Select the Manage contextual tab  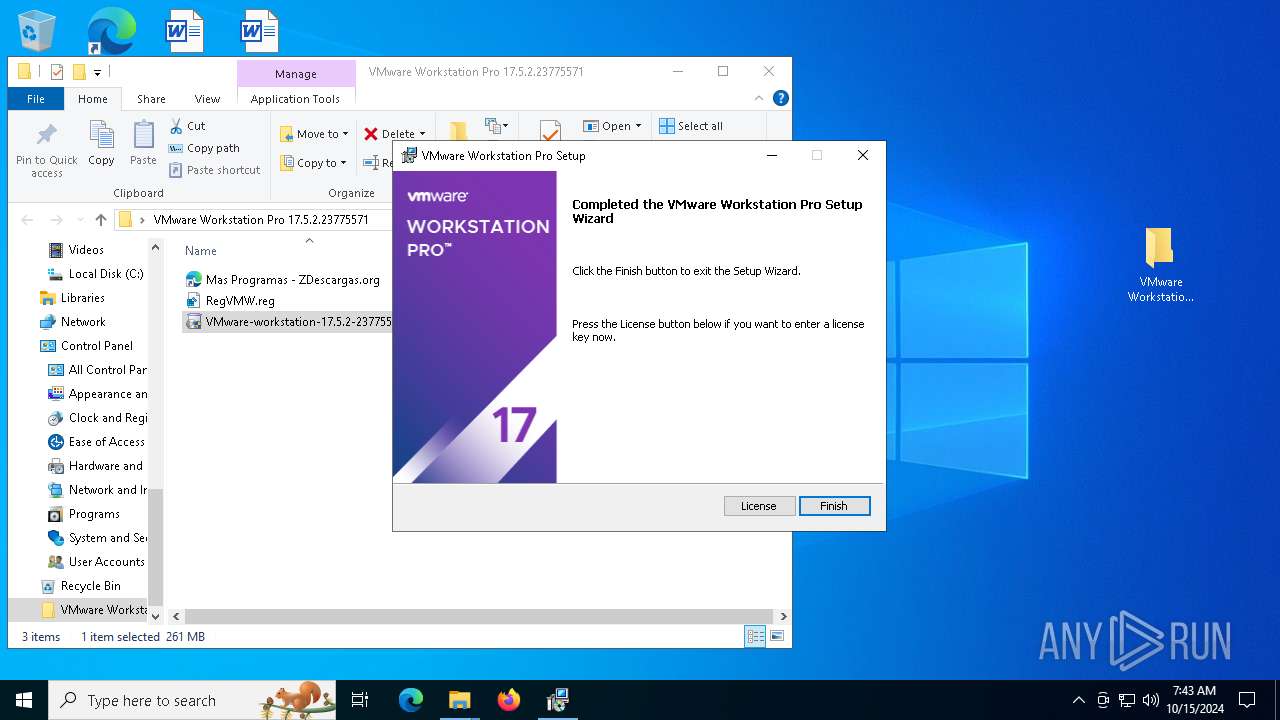(296, 74)
